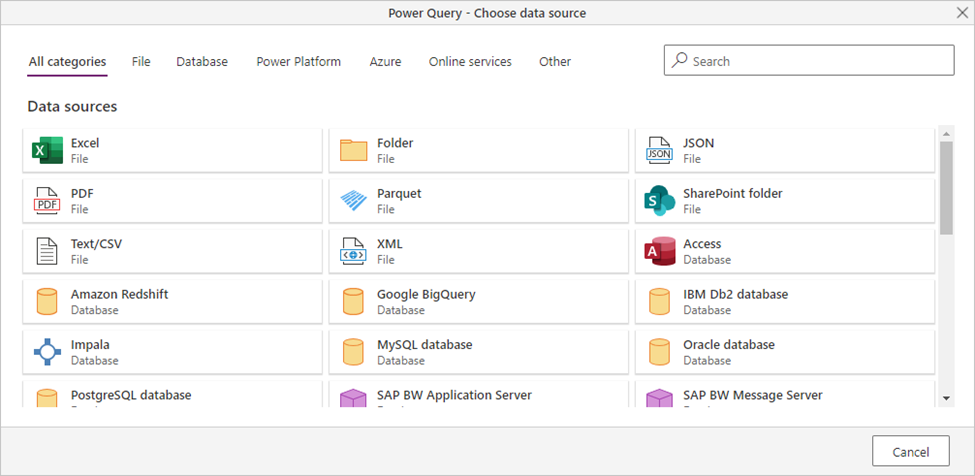The width and height of the screenshot is (975, 476).
Task: Choose the XML file icon
Action: tap(353, 251)
